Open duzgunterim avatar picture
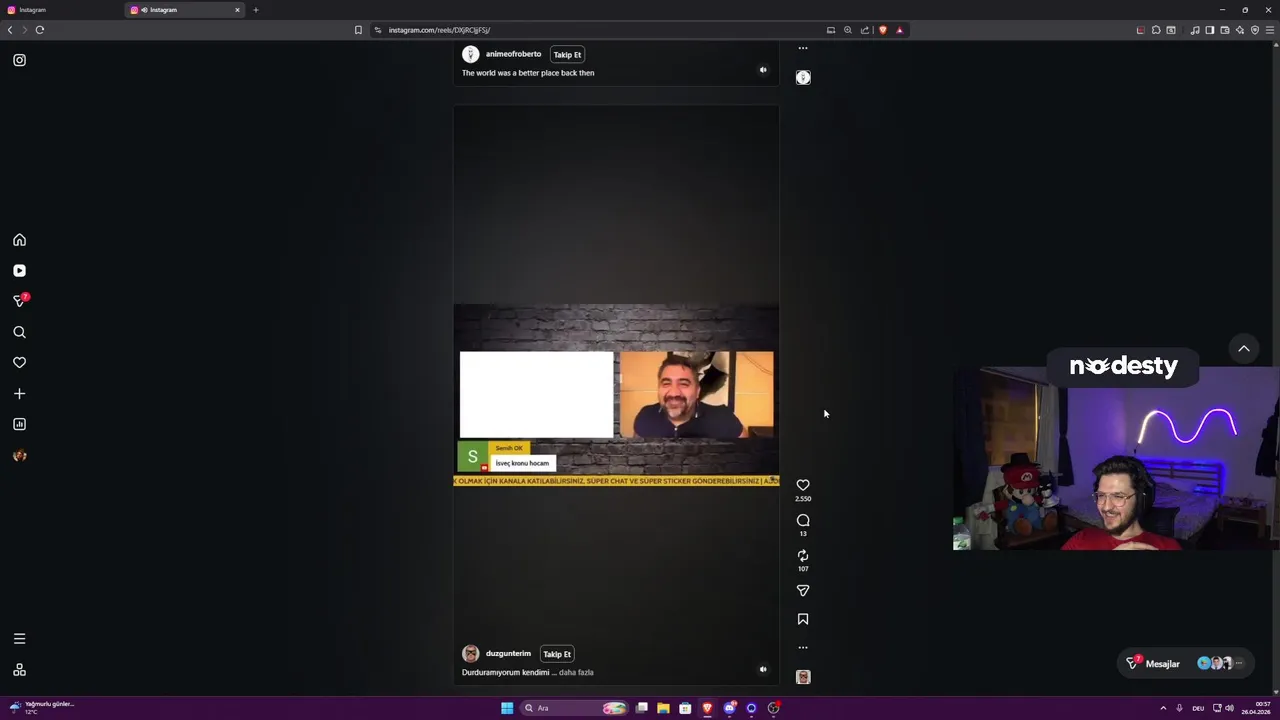 [x=470, y=654]
